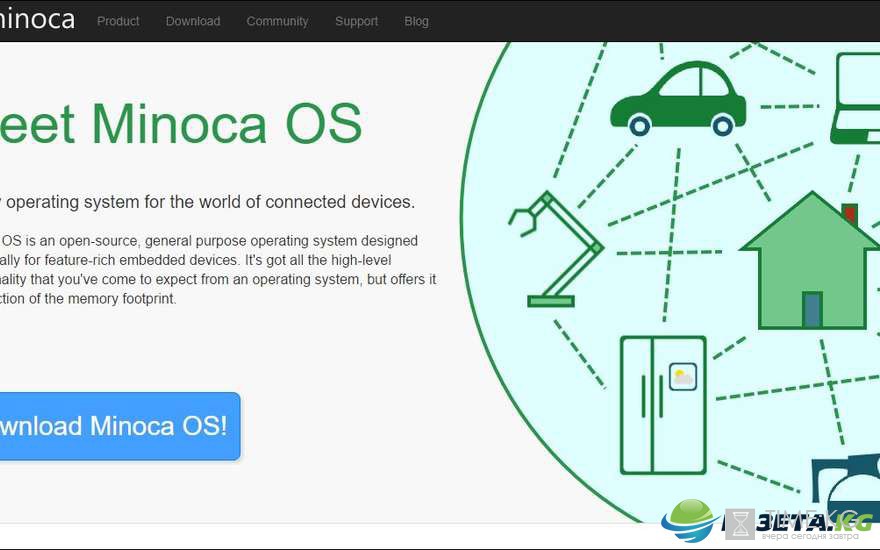Open the Support nav link

tap(356, 21)
